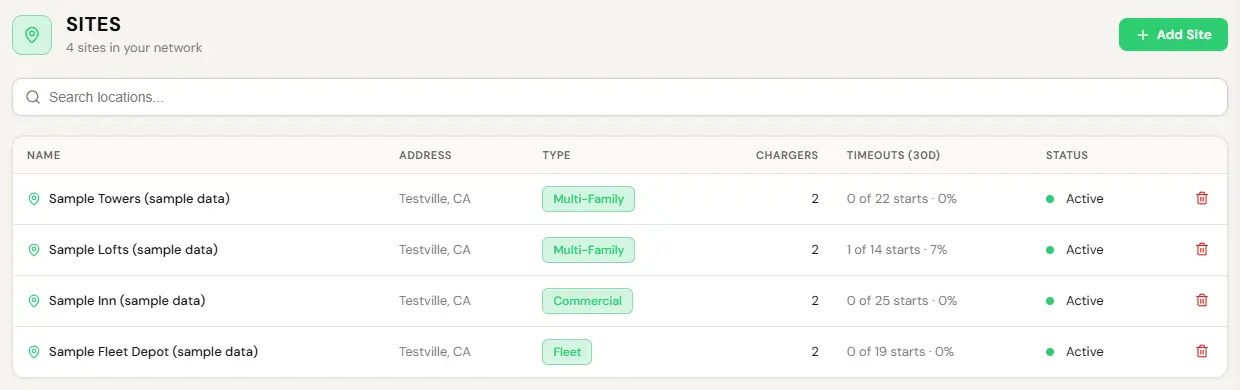
Task: Click the STATUS column header
Action: (x=1067, y=156)
